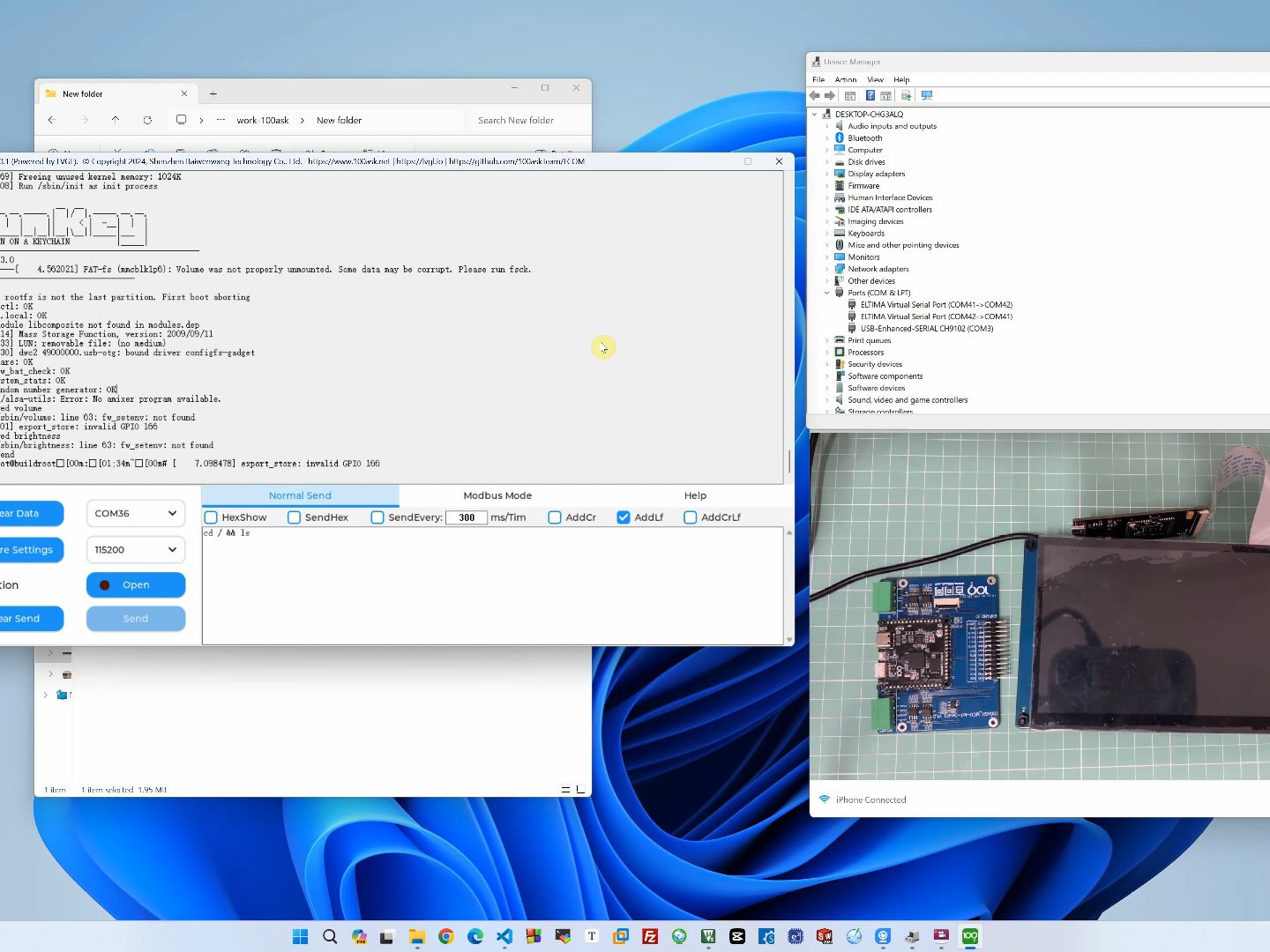Enable the HexShow checkbox
This screenshot has height=952, width=1270.
[211, 517]
